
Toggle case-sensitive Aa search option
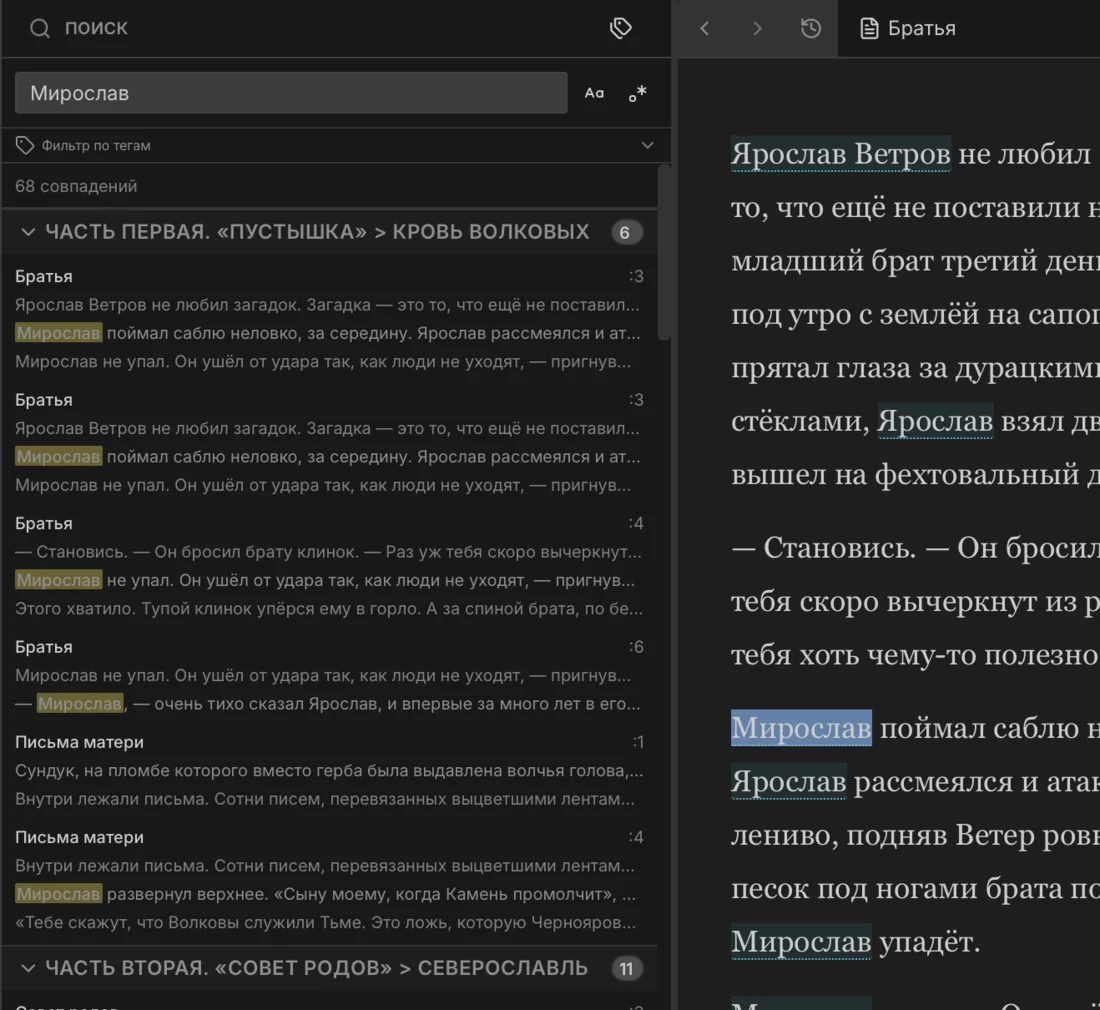coord(594,93)
